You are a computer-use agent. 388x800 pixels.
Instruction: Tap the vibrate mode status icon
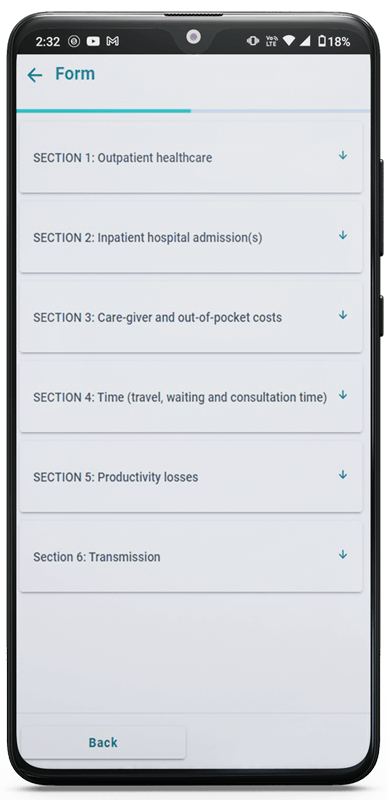click(253, 41)
